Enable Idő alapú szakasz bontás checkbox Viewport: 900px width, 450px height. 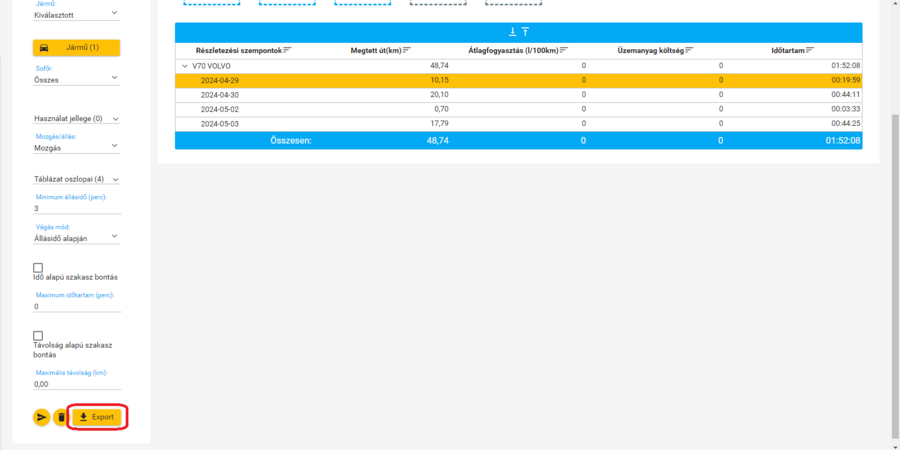click(38, 268)
